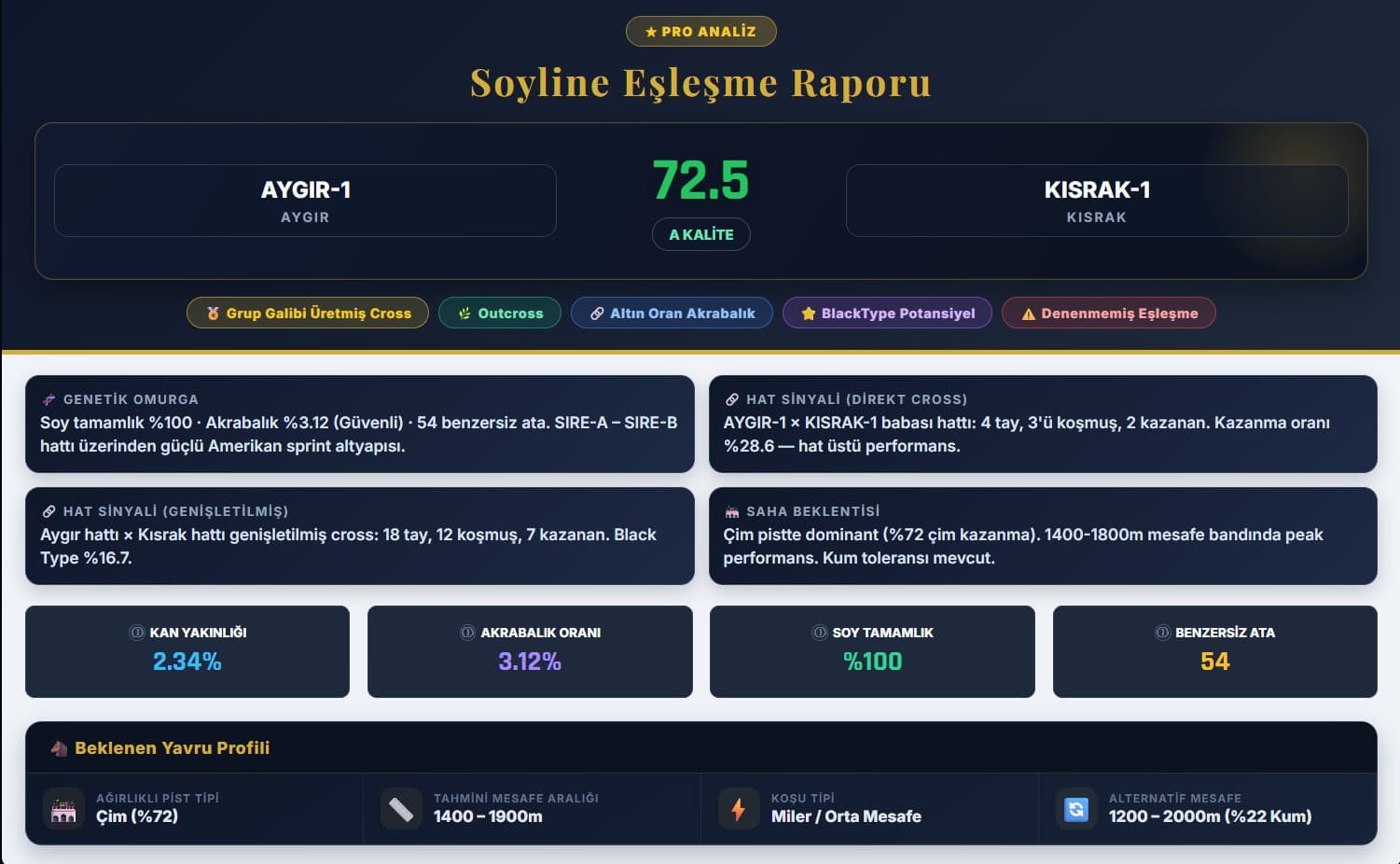Open the A KALİTE rating details
The image size is (1400, 864).
point(701,234)
